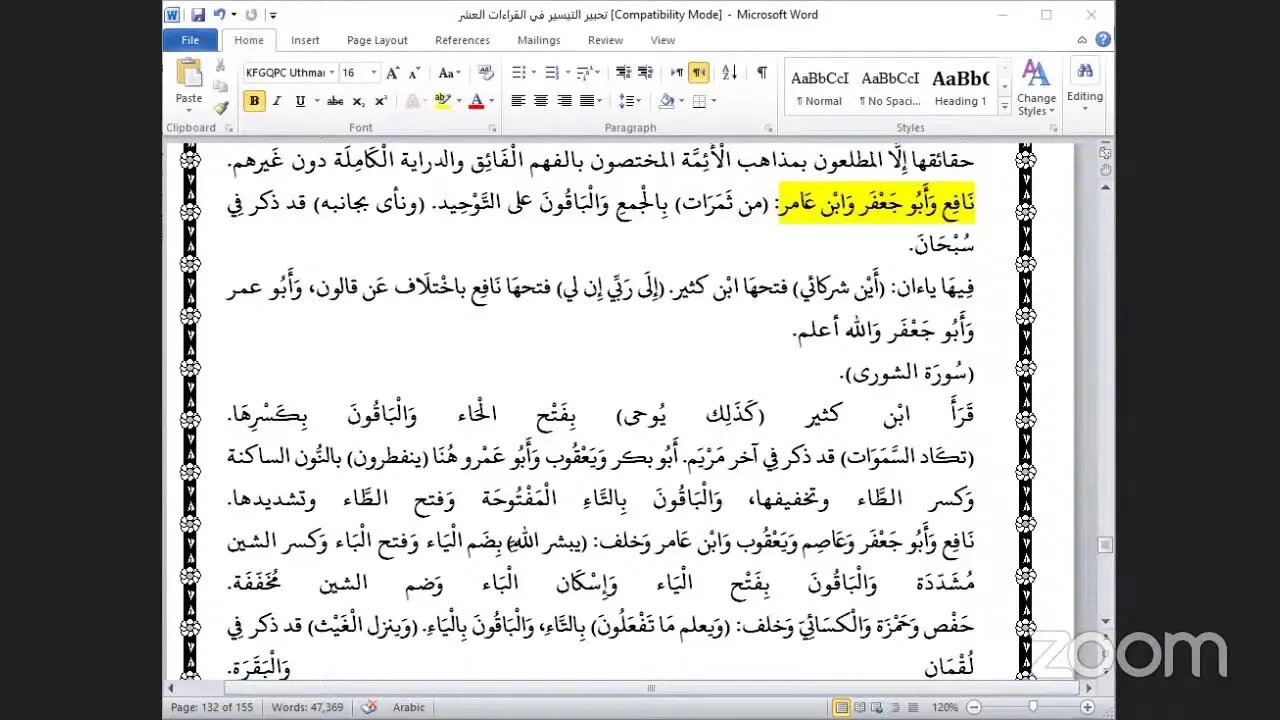Switch to the Mailings tab
The height and width of the screenshot is (720, 1280).
click(539, 40)
